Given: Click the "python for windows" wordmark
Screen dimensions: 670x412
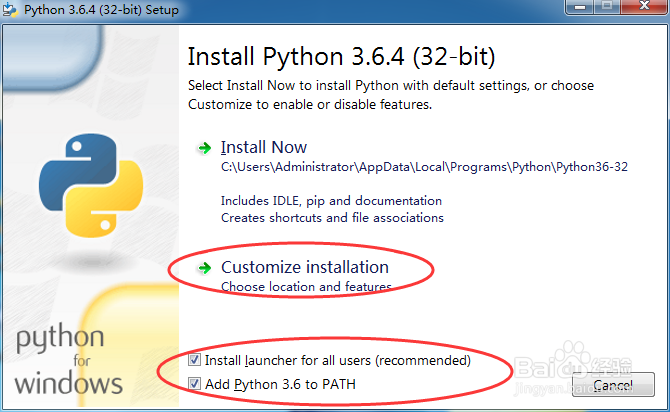Looking at the screenshot, I should [x=68, y=358].
